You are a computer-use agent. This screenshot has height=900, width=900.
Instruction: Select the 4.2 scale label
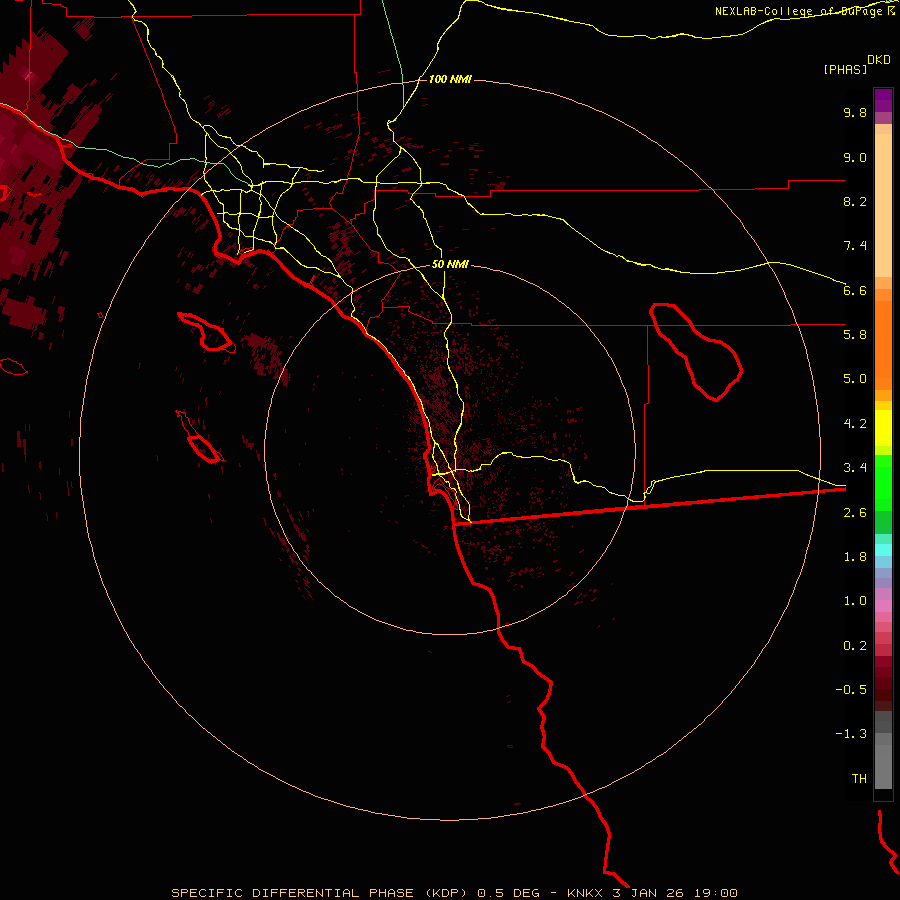(x=855, y=424)
